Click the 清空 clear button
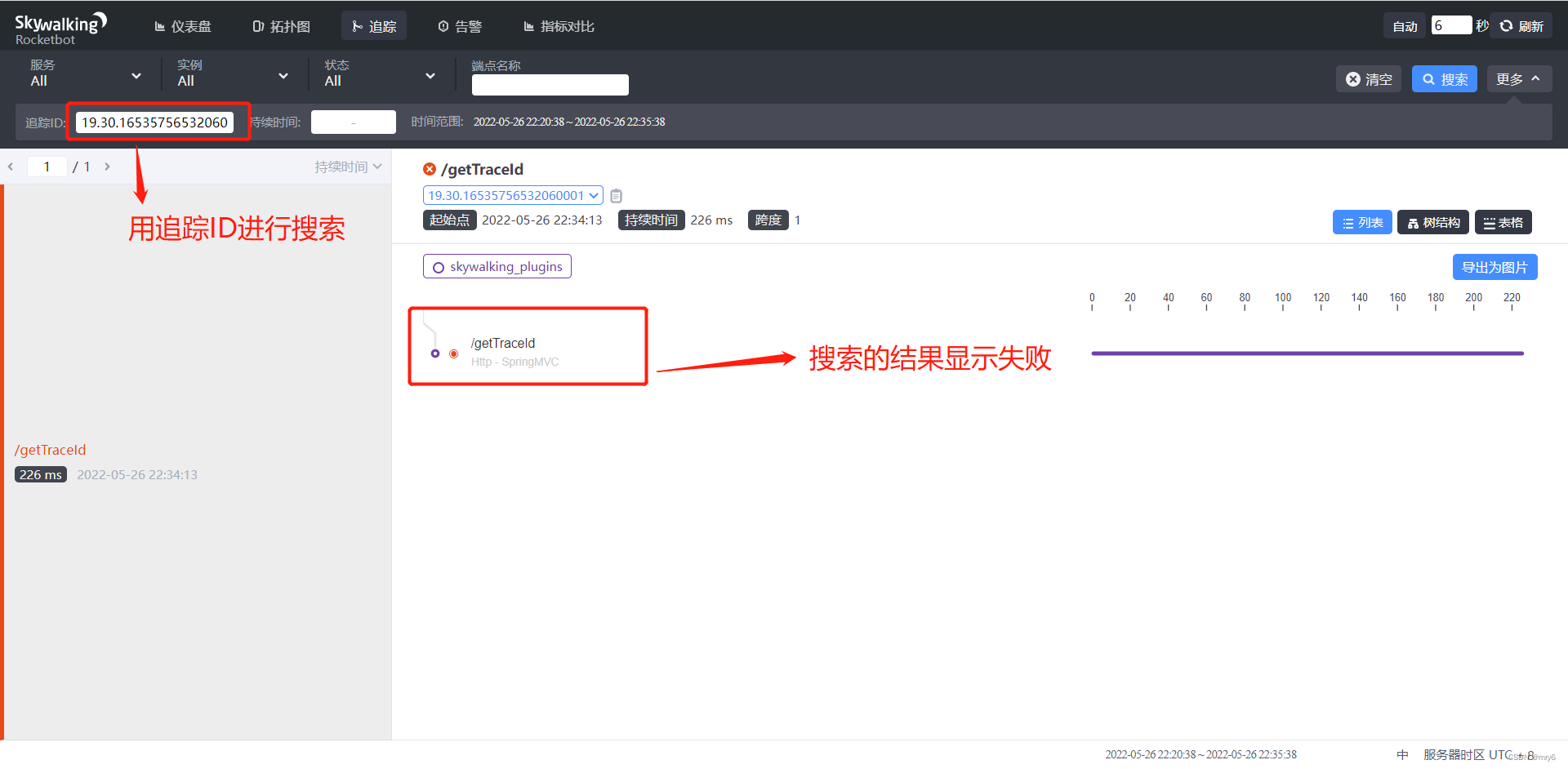Viewport: 1568px width, 769px height. pyautogui.click(x=1369, y=79)
